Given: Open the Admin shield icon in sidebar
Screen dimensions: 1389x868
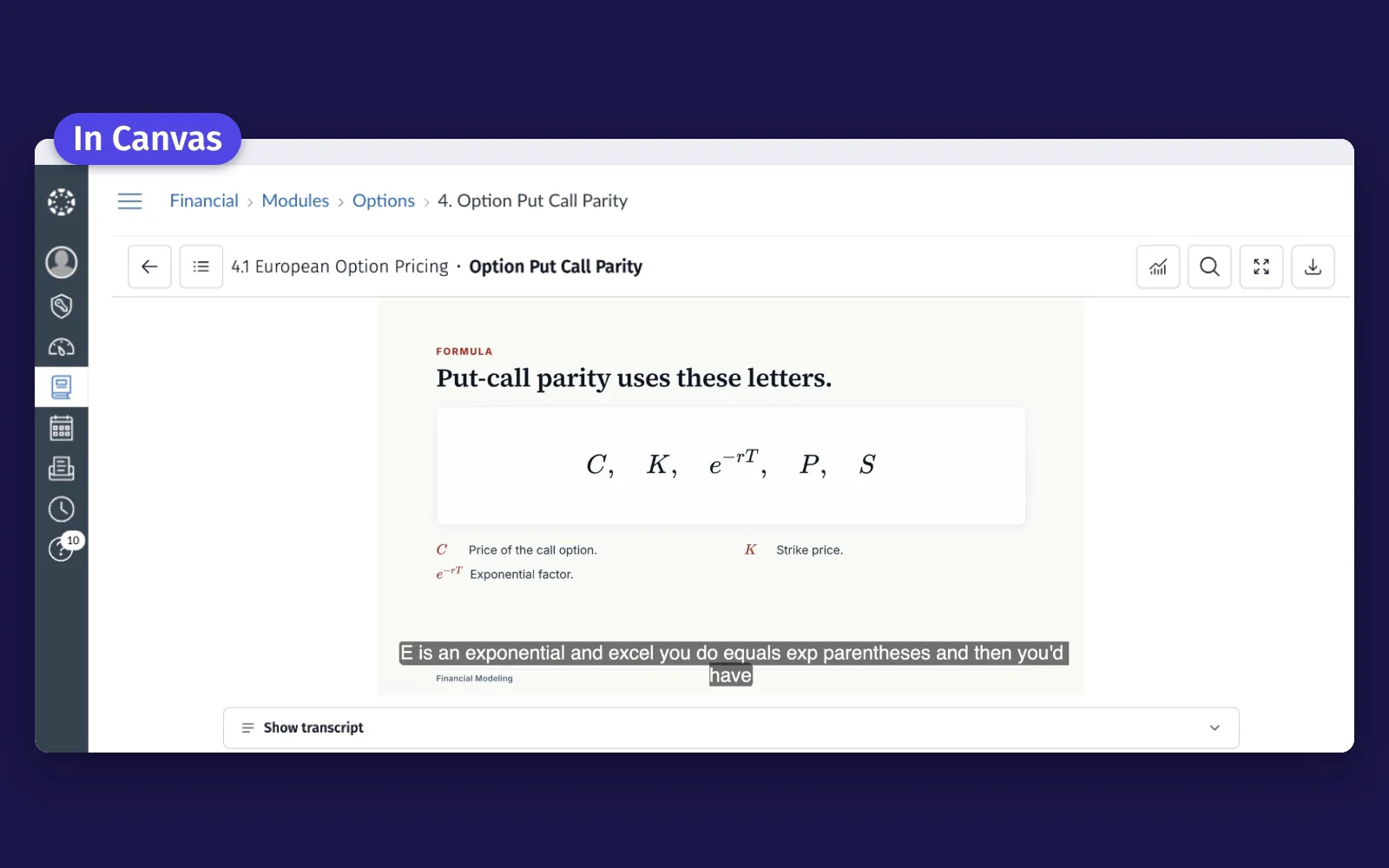Looking at the screenshot, I should [61, 306].
